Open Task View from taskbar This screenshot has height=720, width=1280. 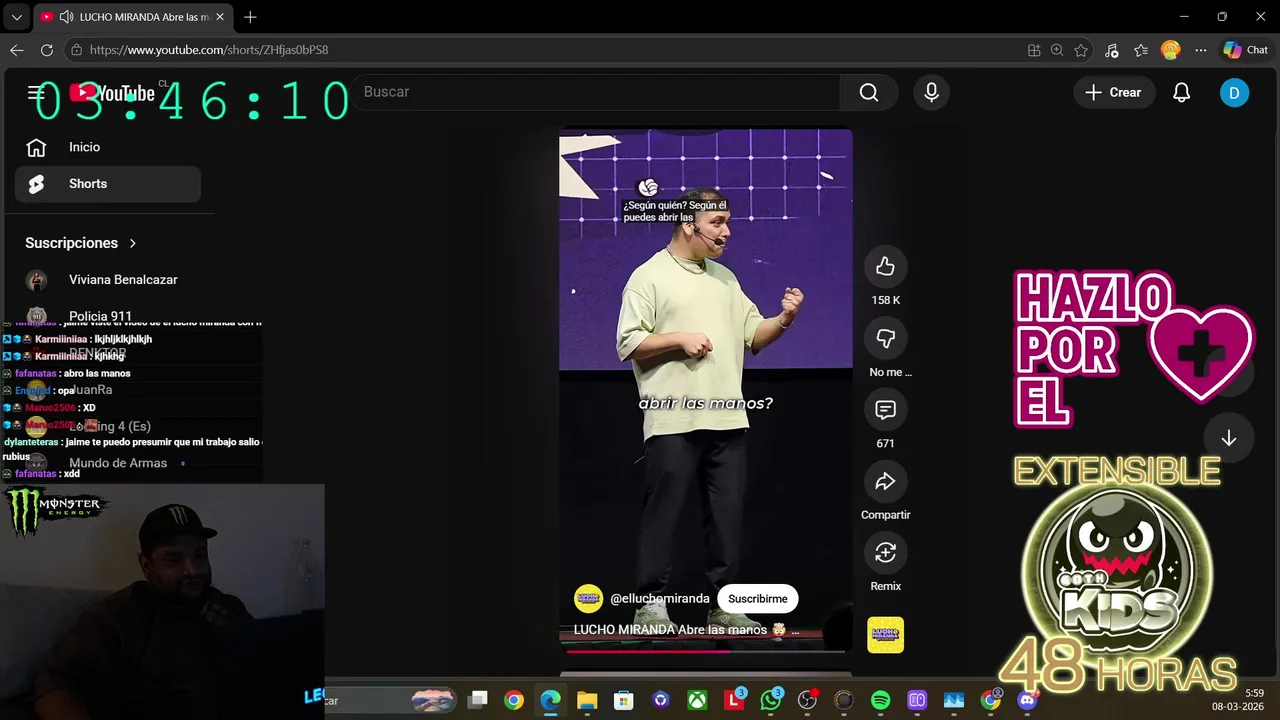(x=479, y=700)
